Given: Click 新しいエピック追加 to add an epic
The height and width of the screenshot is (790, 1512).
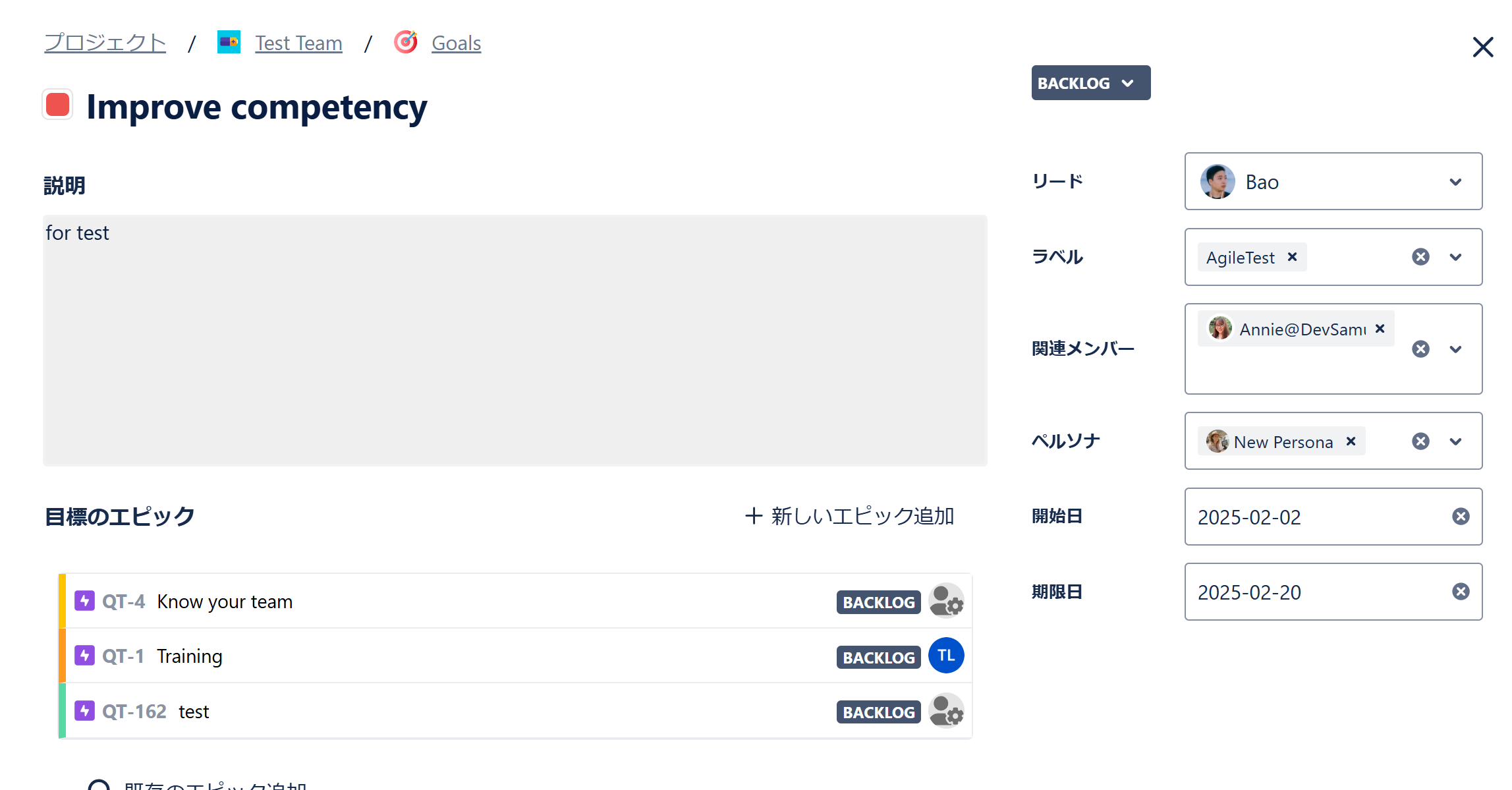Looking at the screenshot, I should coord(850,516).
